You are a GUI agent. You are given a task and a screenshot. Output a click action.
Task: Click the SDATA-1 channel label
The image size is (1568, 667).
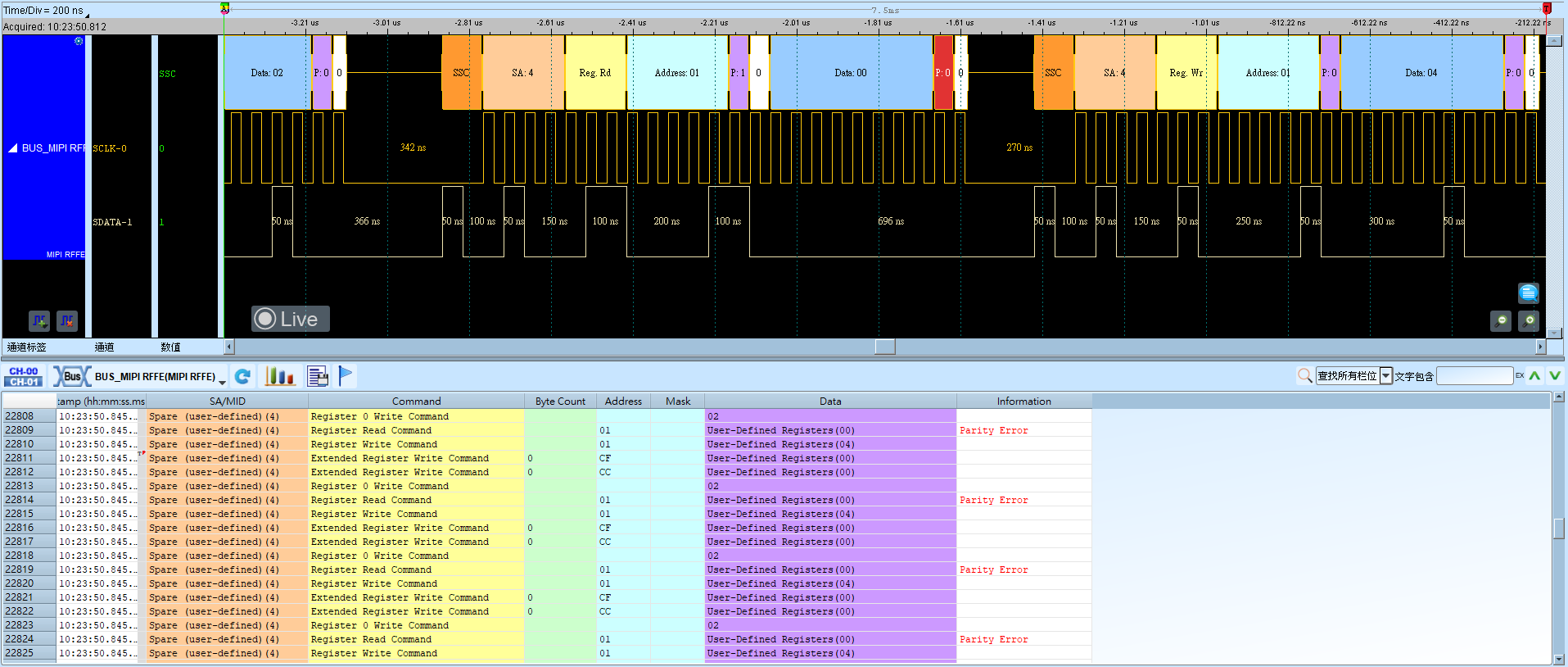tap(112, 222)
